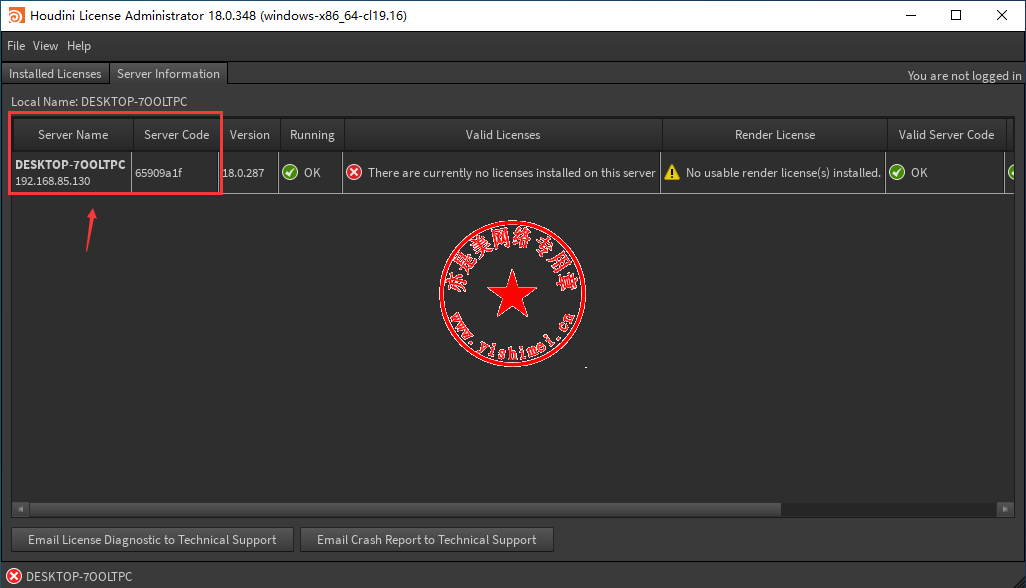The width and height of the screenshot is (1026, 588).
Task: Minimize the License Administrator window
Action: [911, 16]
